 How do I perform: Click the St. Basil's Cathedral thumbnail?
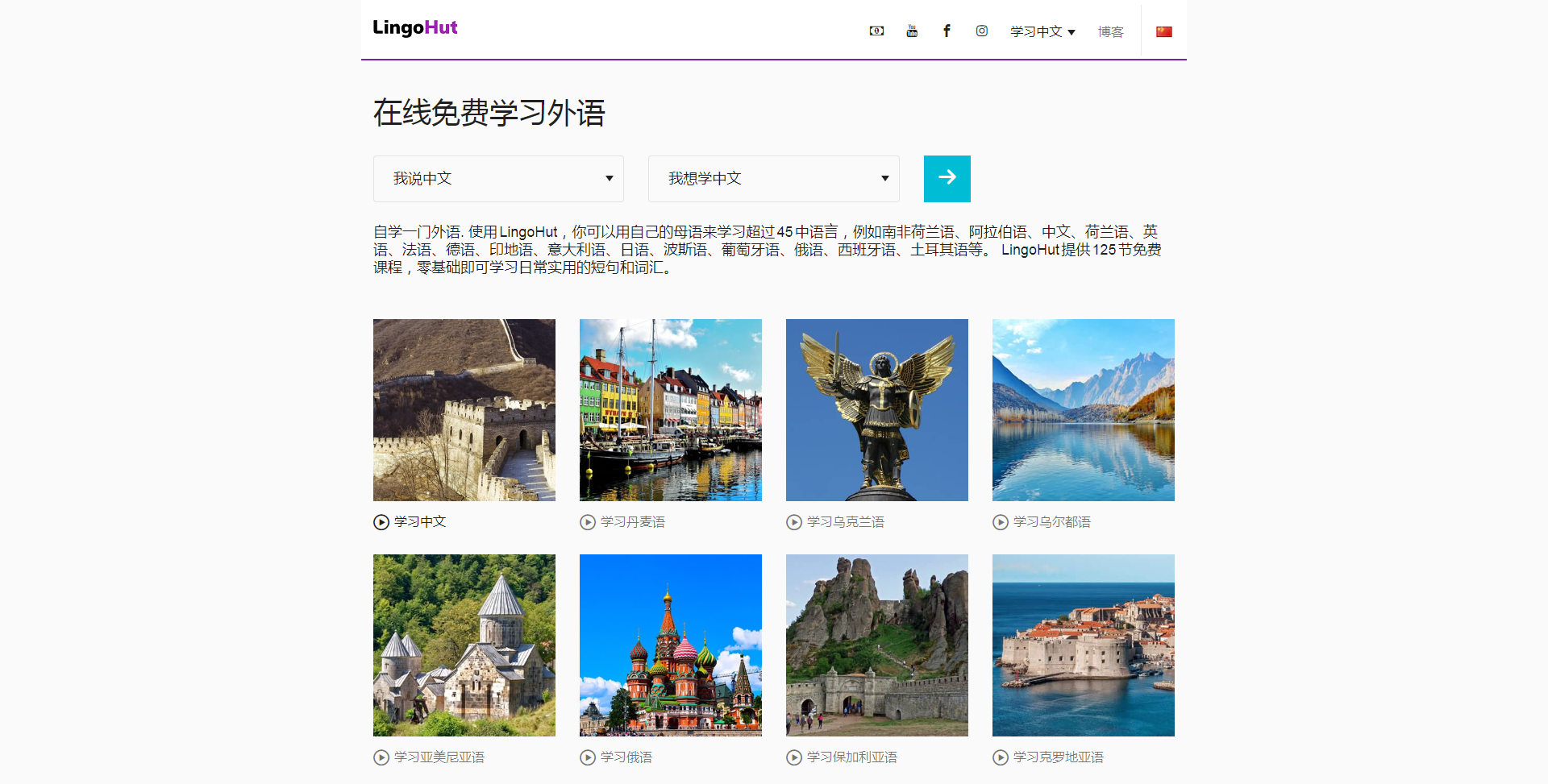(x=670, y=645)
